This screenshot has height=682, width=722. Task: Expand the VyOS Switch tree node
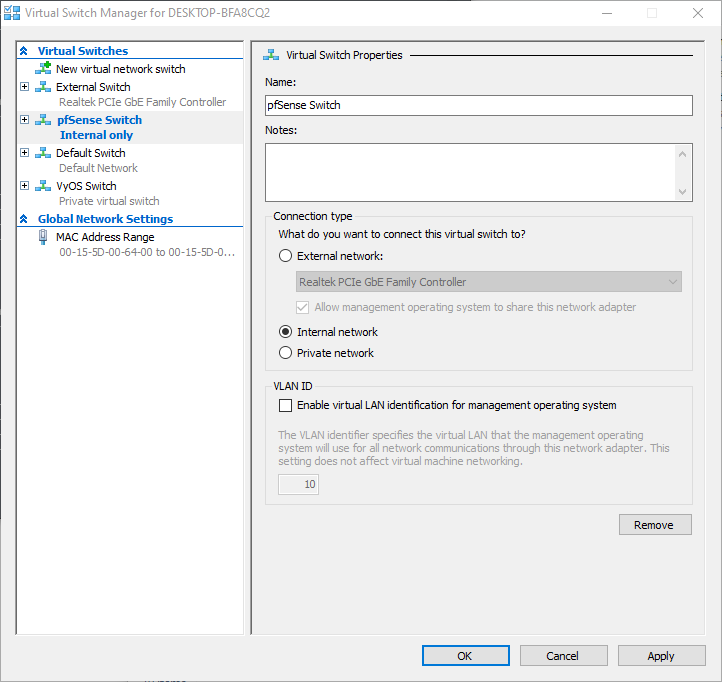pos(25,186)
